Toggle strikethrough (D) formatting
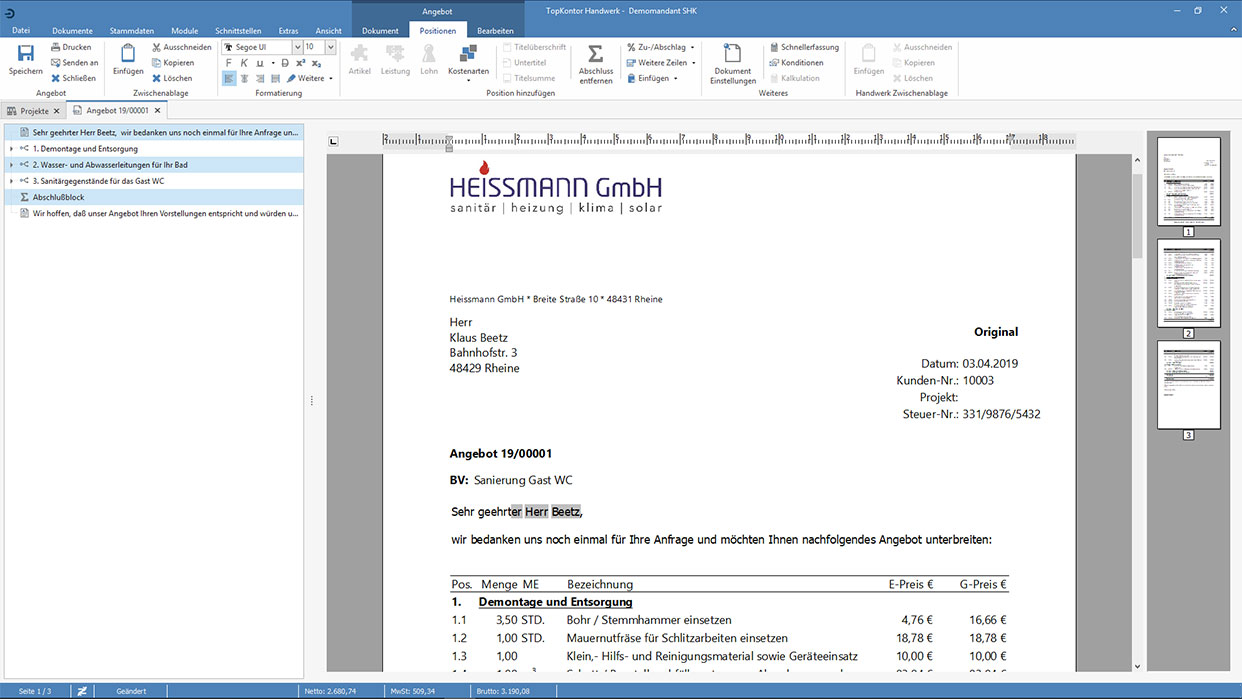The height and width of the screenshot is (699, 1242). [286, 63]
